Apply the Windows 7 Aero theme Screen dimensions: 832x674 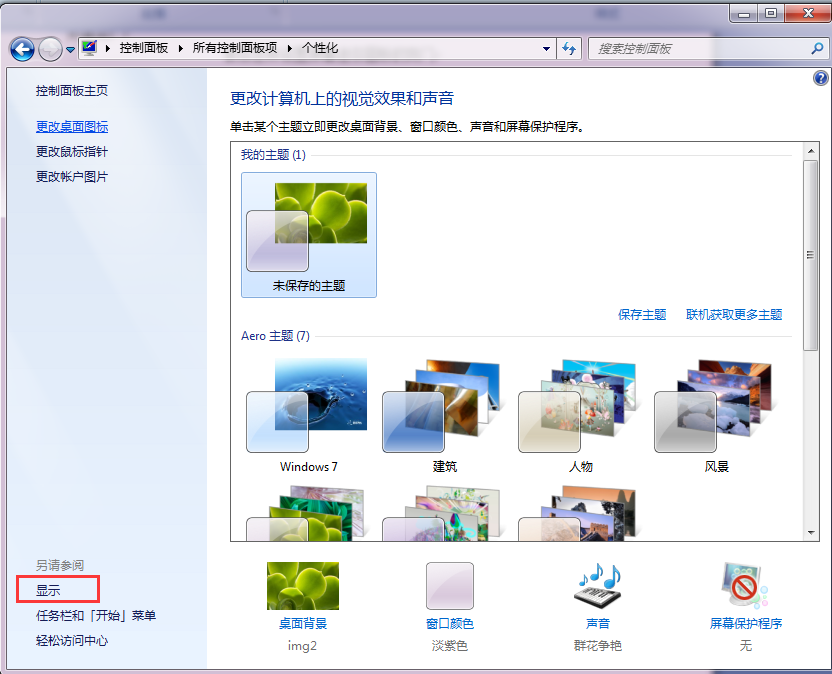[x=308, y=416]
